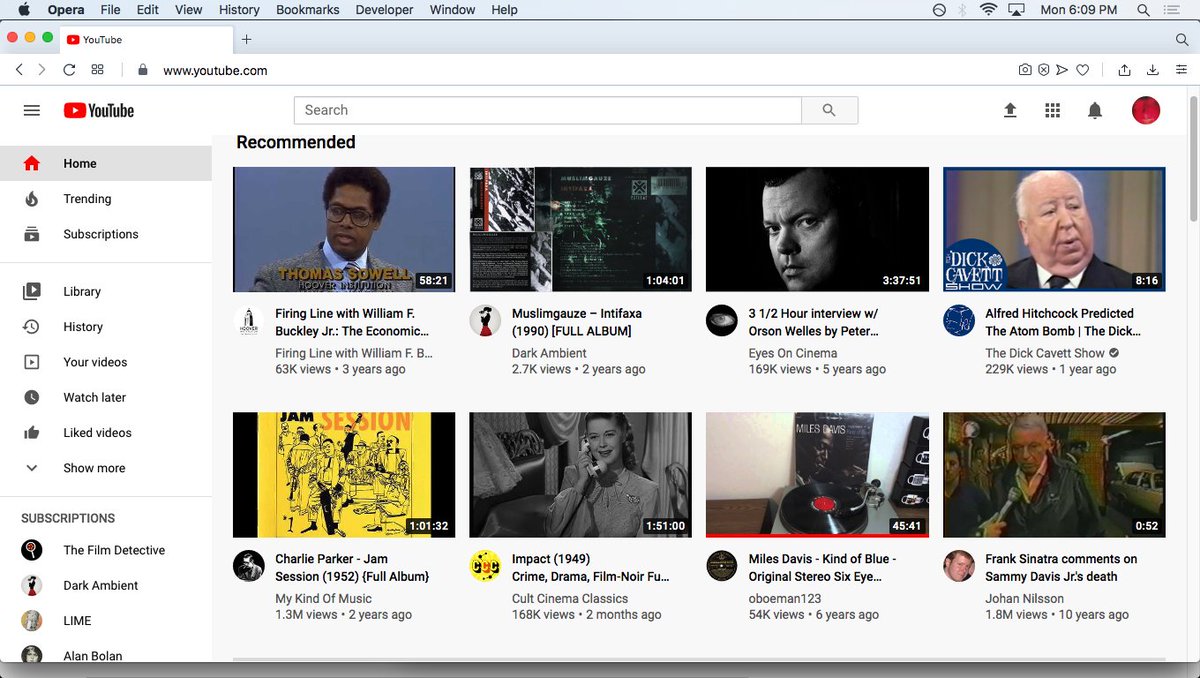1200x678 pixels.
Task: Open LIME subscription channel
Action: tap(106, 621)
